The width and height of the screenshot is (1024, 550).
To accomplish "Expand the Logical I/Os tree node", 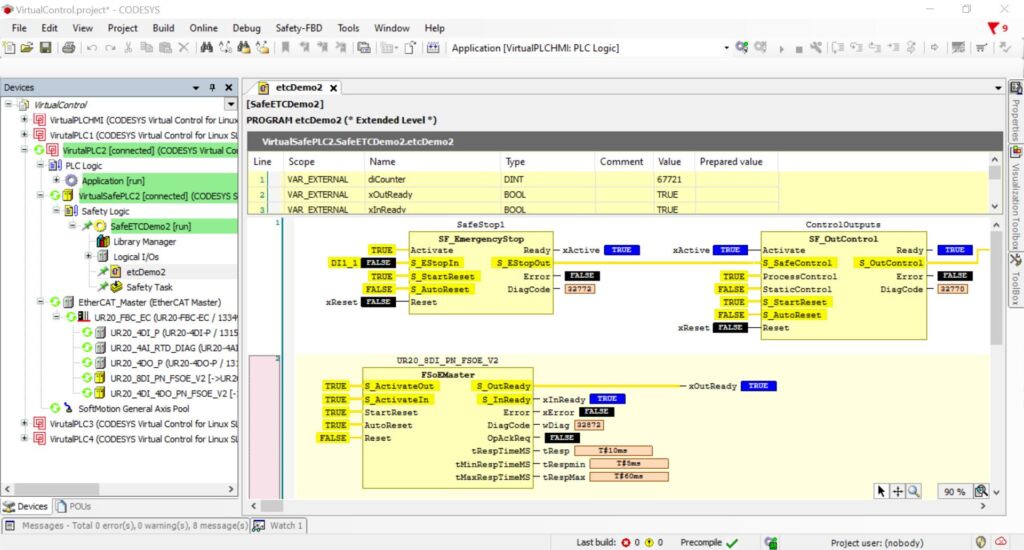I will pyautogui.click(x=89, y=257).
